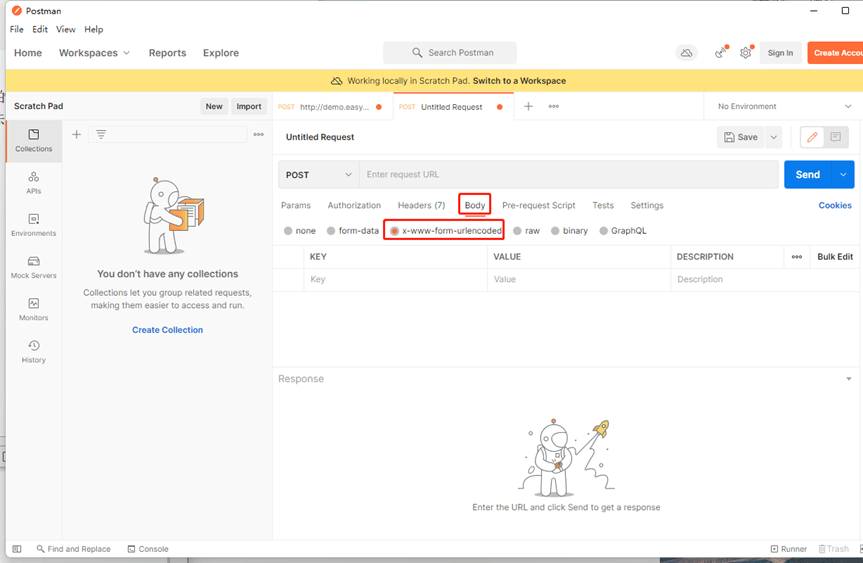
Task: Open the No Environment selector
Action: [x=784, y=106]
